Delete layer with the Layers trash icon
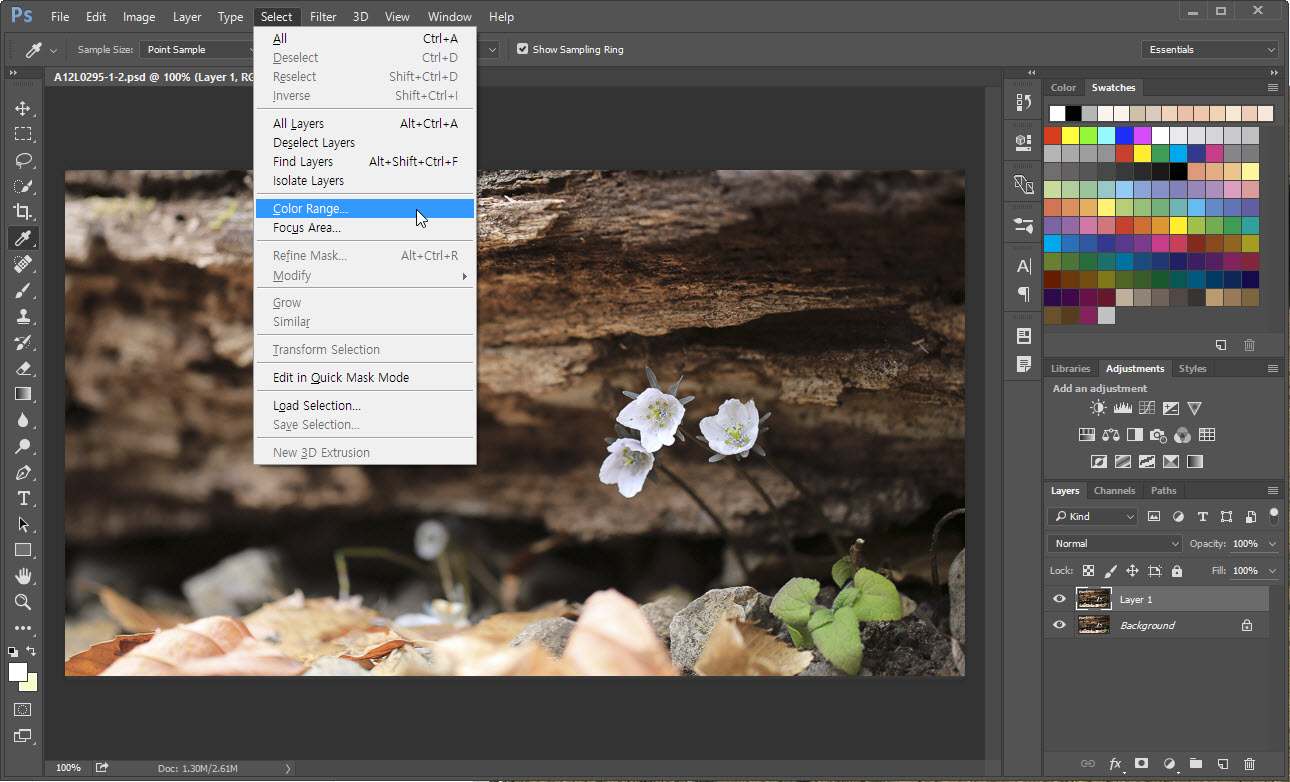The height and width of the screenshot is (782, 1290). [1249, 764]
